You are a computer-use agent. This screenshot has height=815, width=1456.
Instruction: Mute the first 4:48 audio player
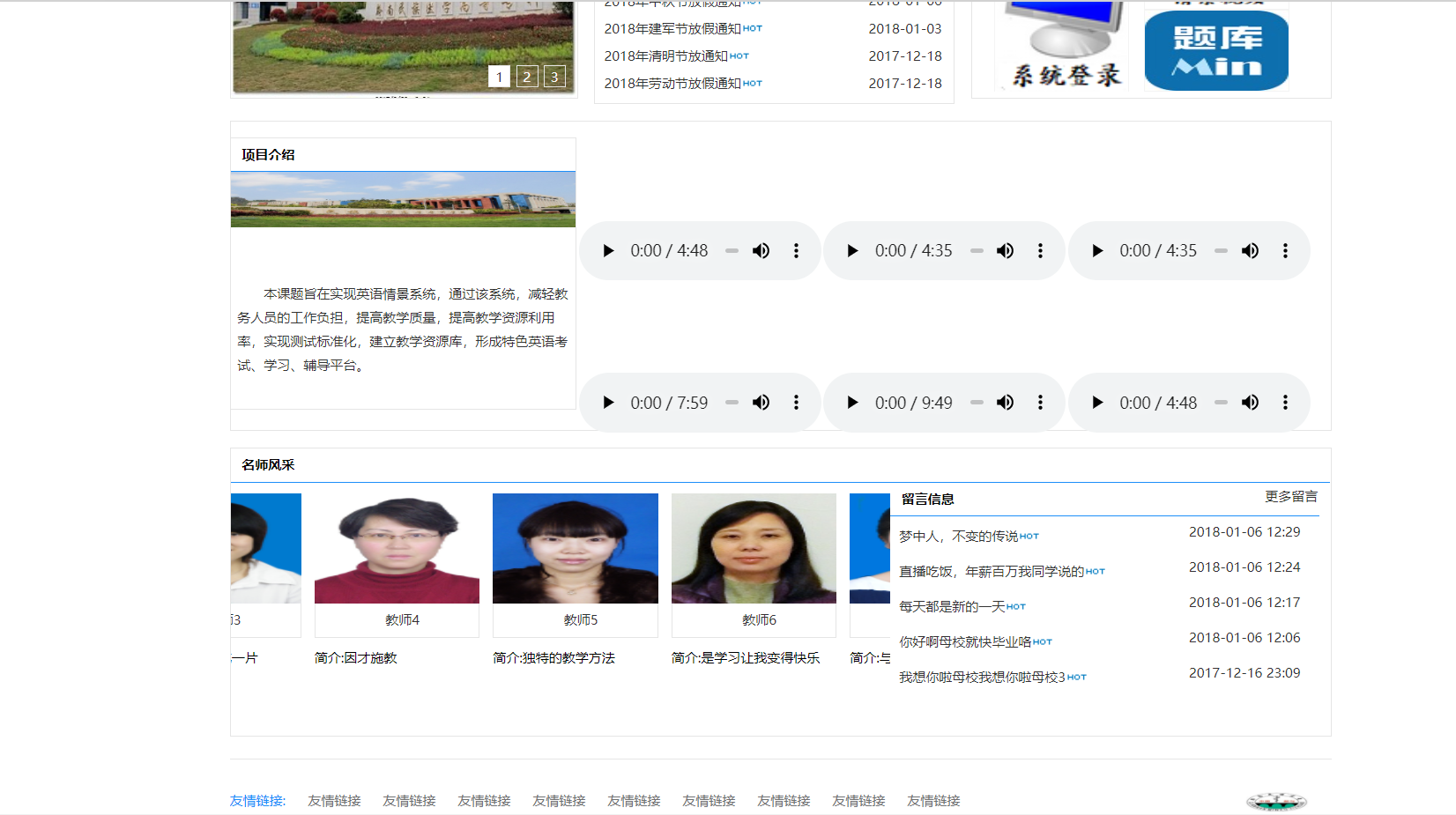click(761, 250)
